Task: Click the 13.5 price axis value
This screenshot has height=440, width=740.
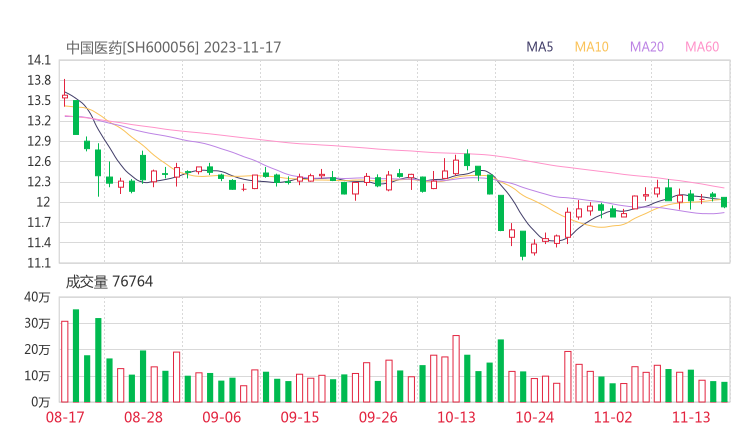Action: tap(39, 101)
